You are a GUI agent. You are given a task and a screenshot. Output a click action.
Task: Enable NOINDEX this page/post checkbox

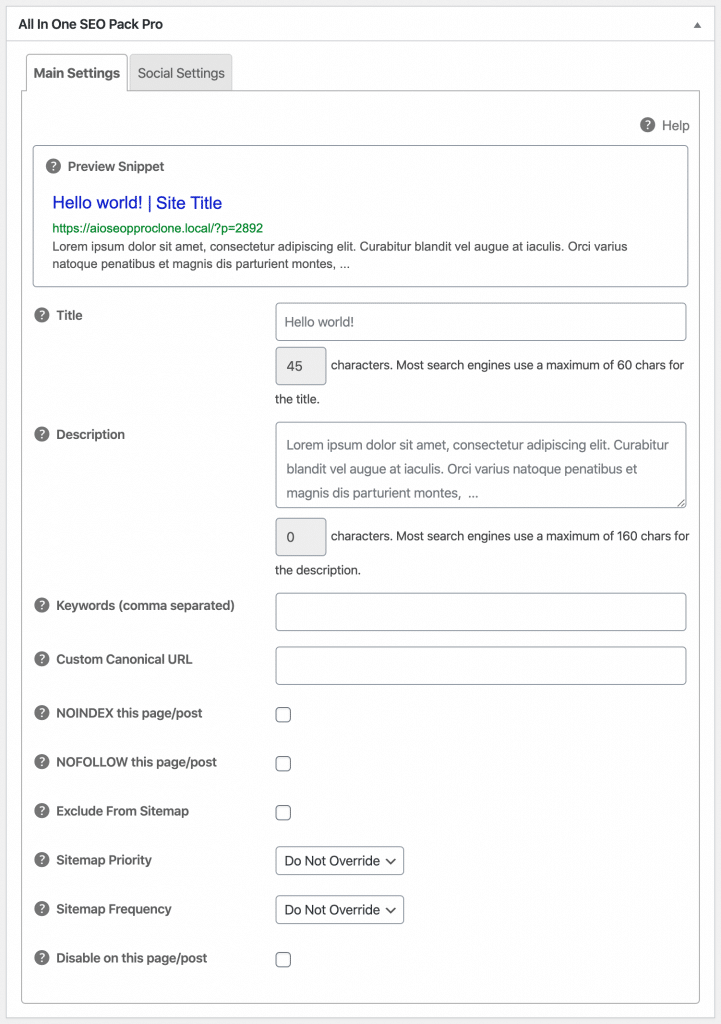283,714
